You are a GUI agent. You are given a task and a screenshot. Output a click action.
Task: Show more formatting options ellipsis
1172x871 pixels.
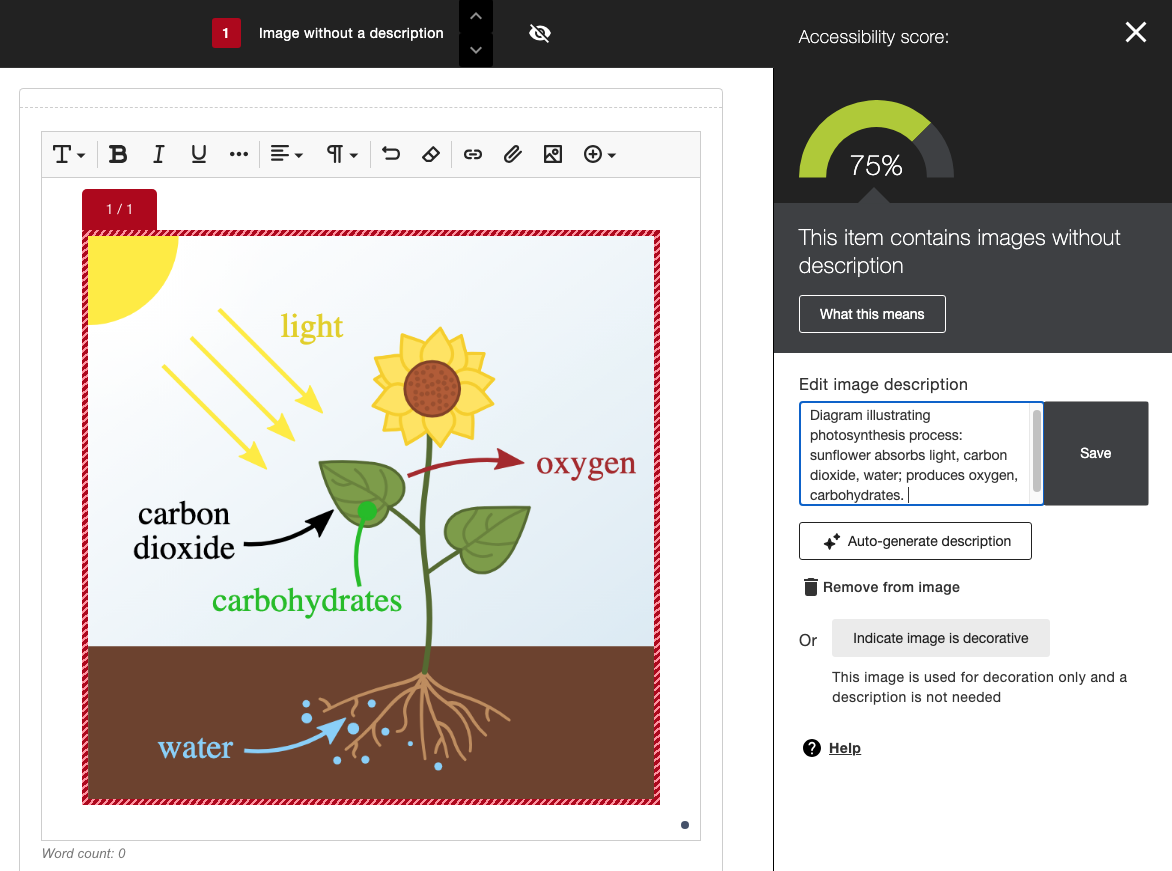click(x=238, y=154)
